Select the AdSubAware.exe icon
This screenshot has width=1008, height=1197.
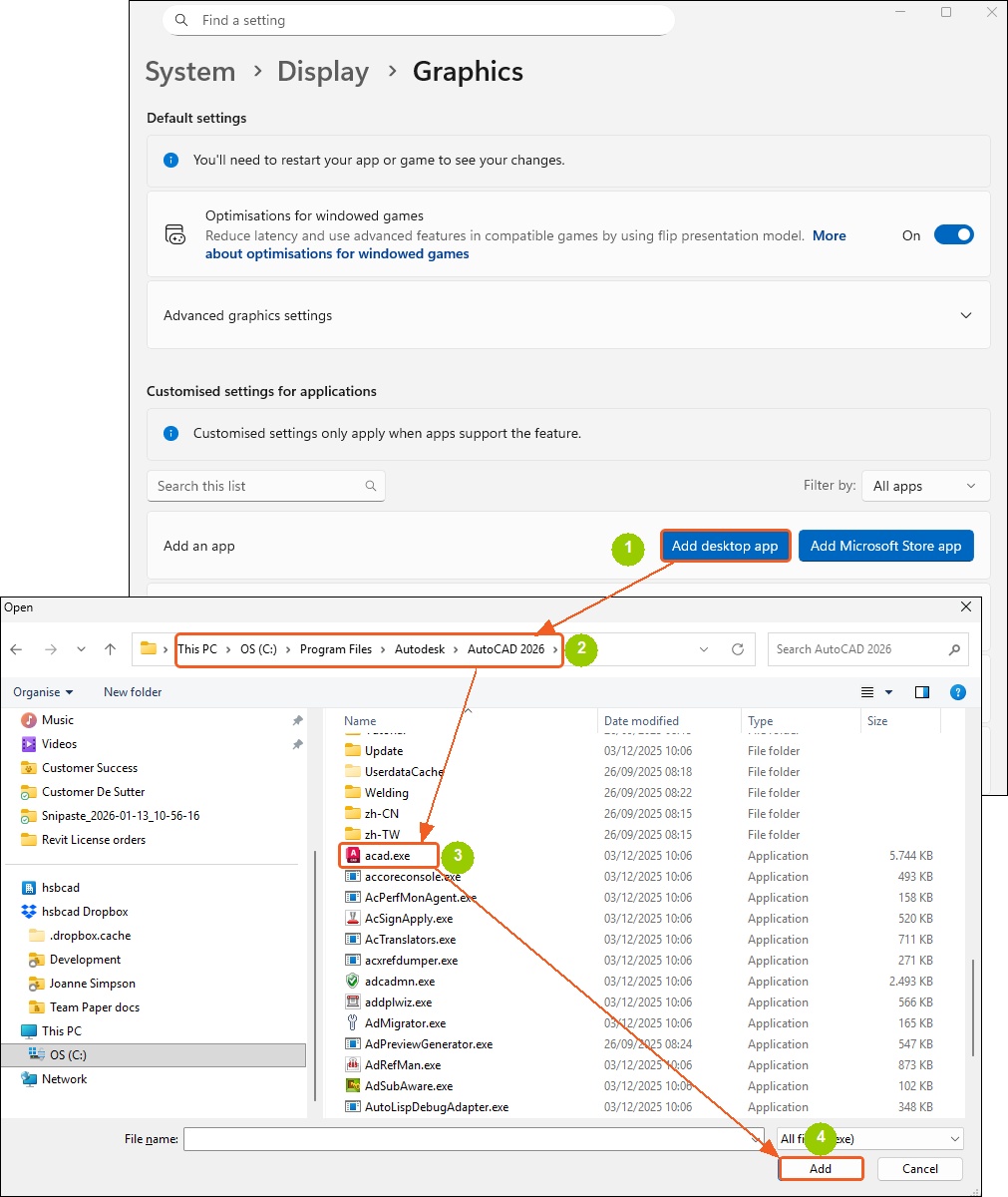[352, 1086]
